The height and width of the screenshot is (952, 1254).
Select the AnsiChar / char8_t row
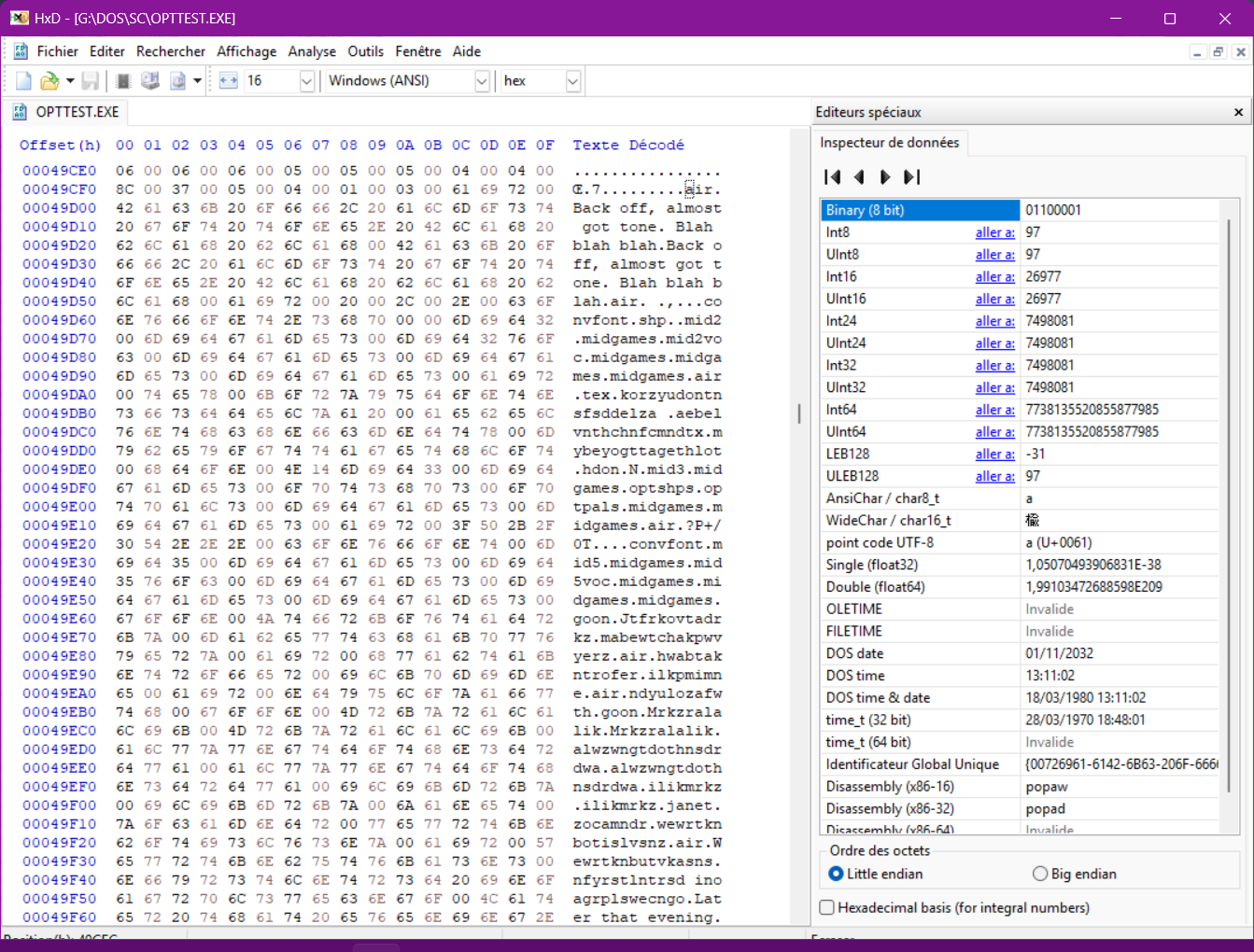pos(1020,498)
